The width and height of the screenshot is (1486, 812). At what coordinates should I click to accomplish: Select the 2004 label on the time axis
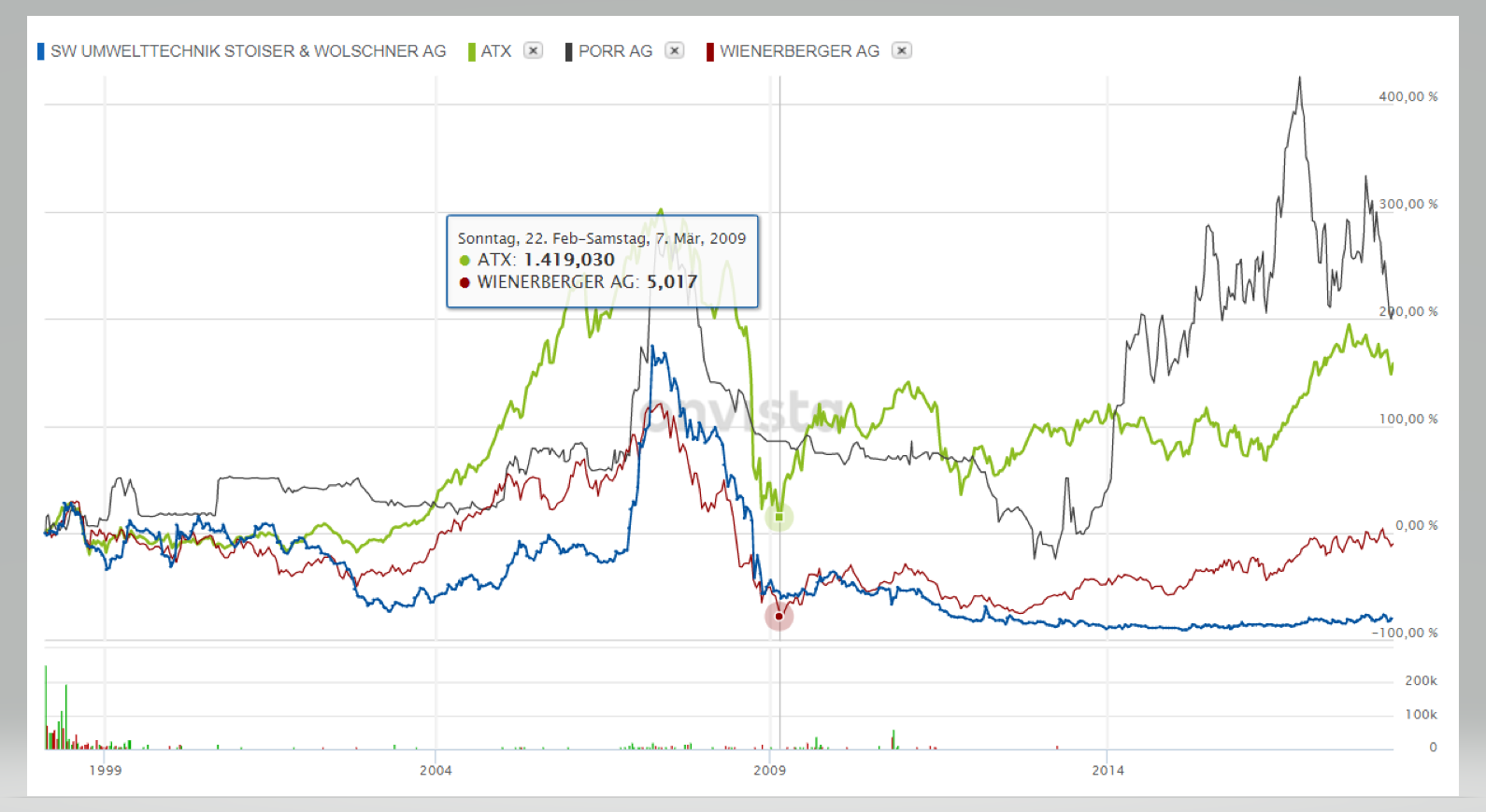tap(436, 770)
